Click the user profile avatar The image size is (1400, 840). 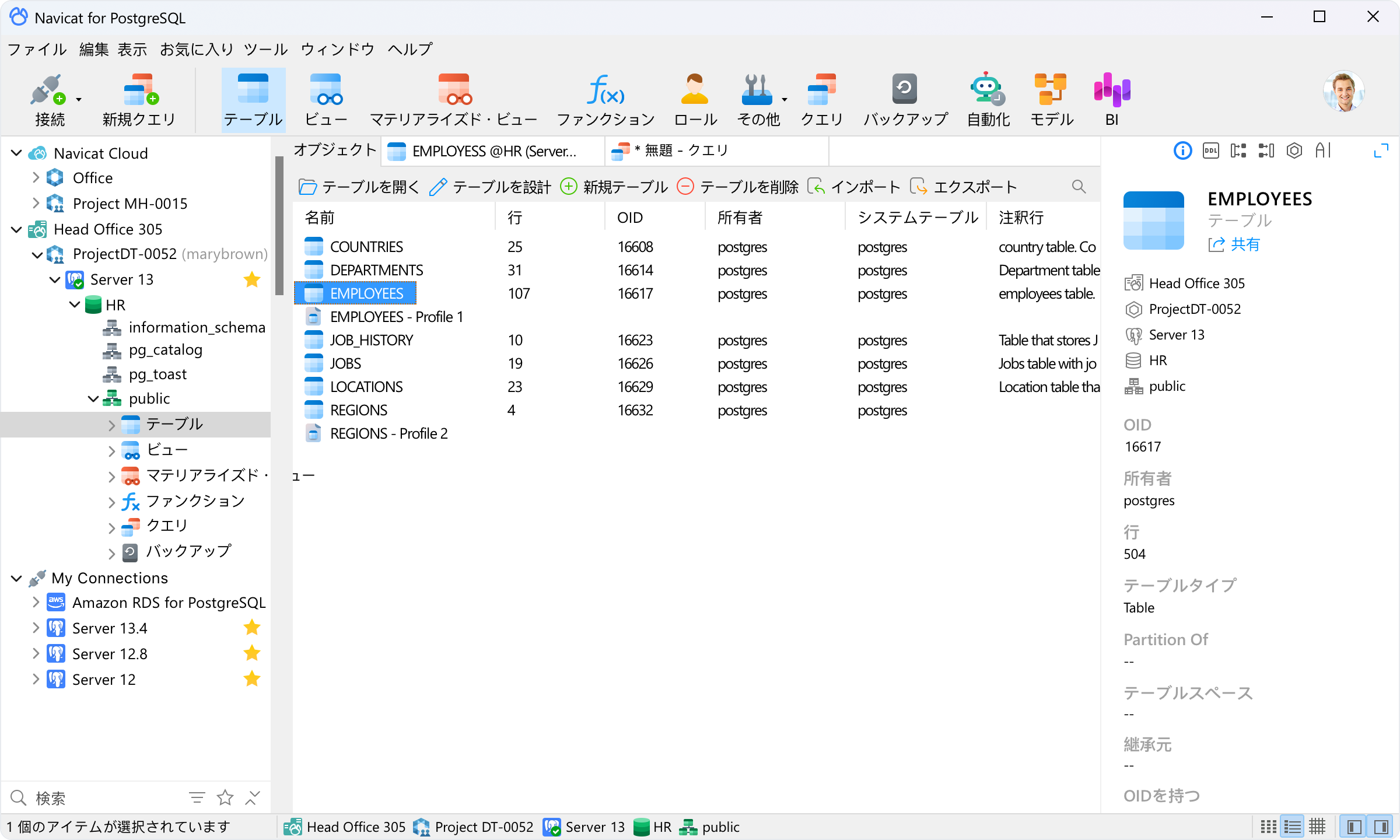[1344, 92]
